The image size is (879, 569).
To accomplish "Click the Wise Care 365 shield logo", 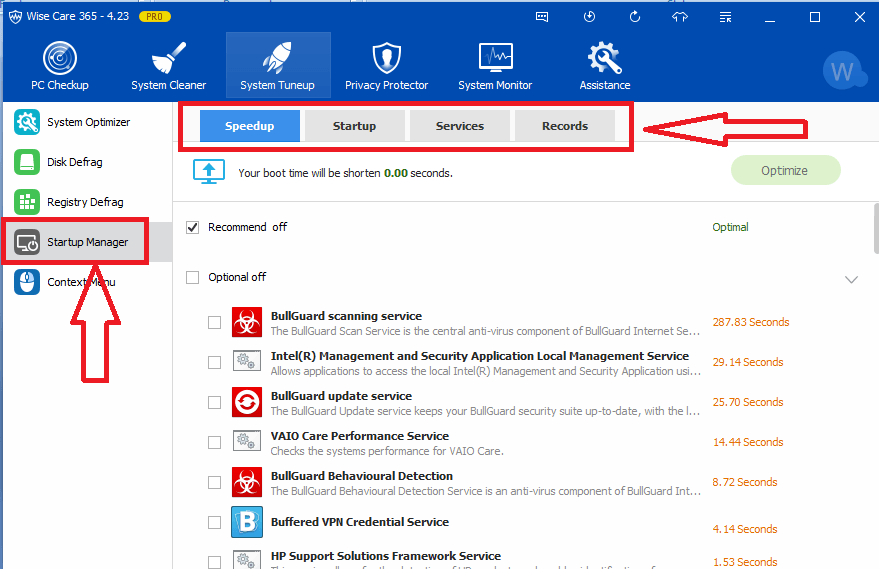I will pyautogui.click(x=15, y=17).
